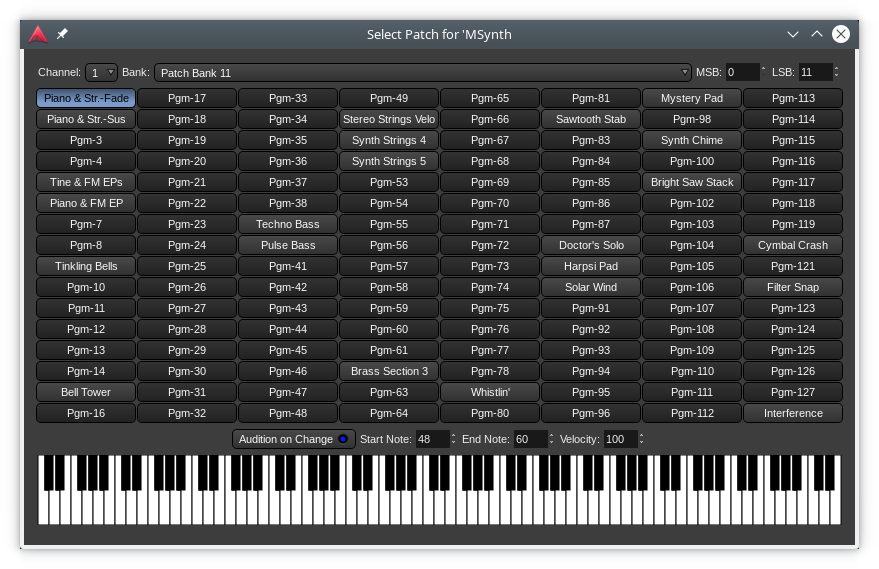
Task: Select the Tinkling Bells patch
Action: 86,266
